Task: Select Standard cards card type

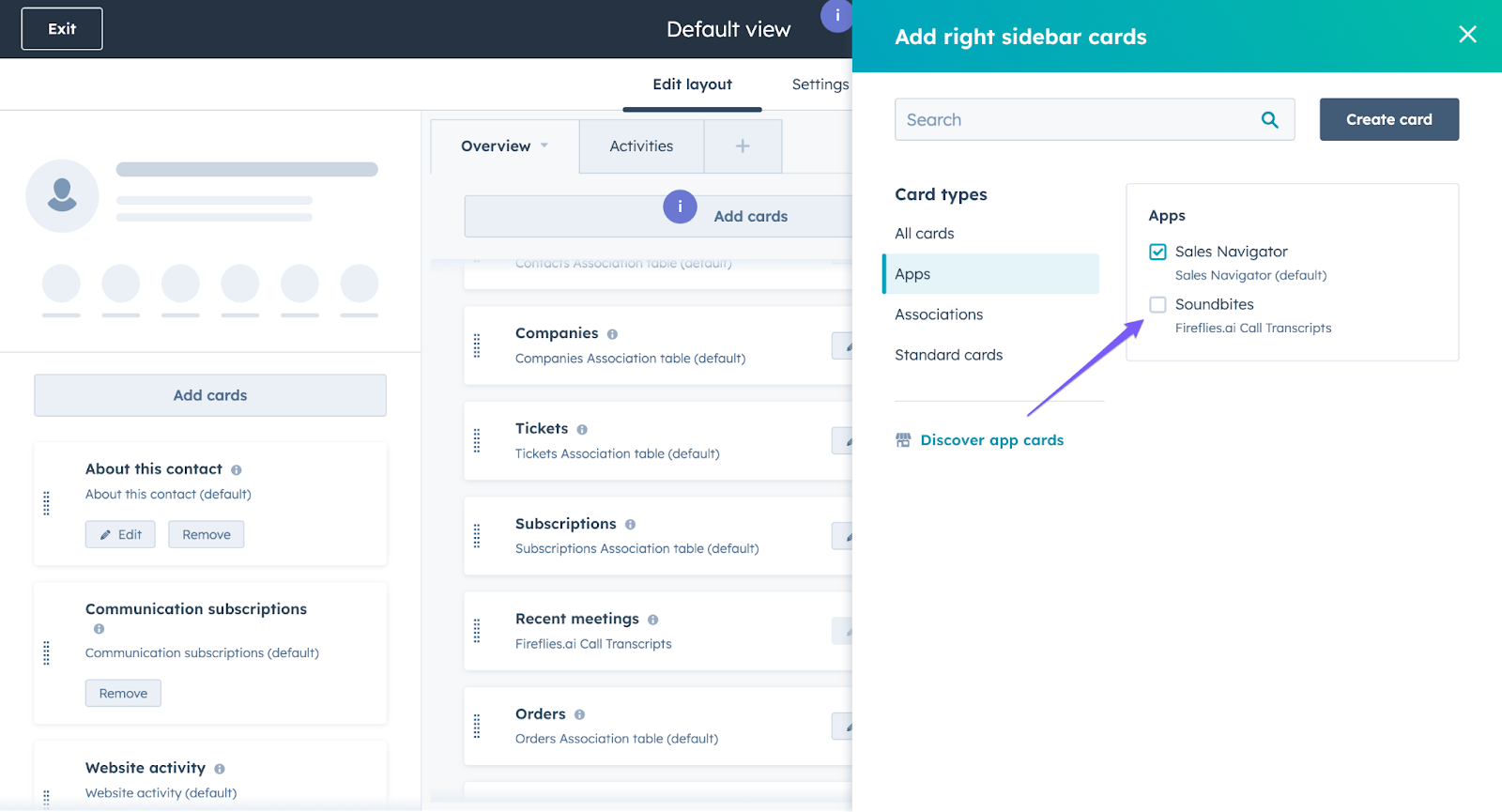Action: (x=948, y=355)
